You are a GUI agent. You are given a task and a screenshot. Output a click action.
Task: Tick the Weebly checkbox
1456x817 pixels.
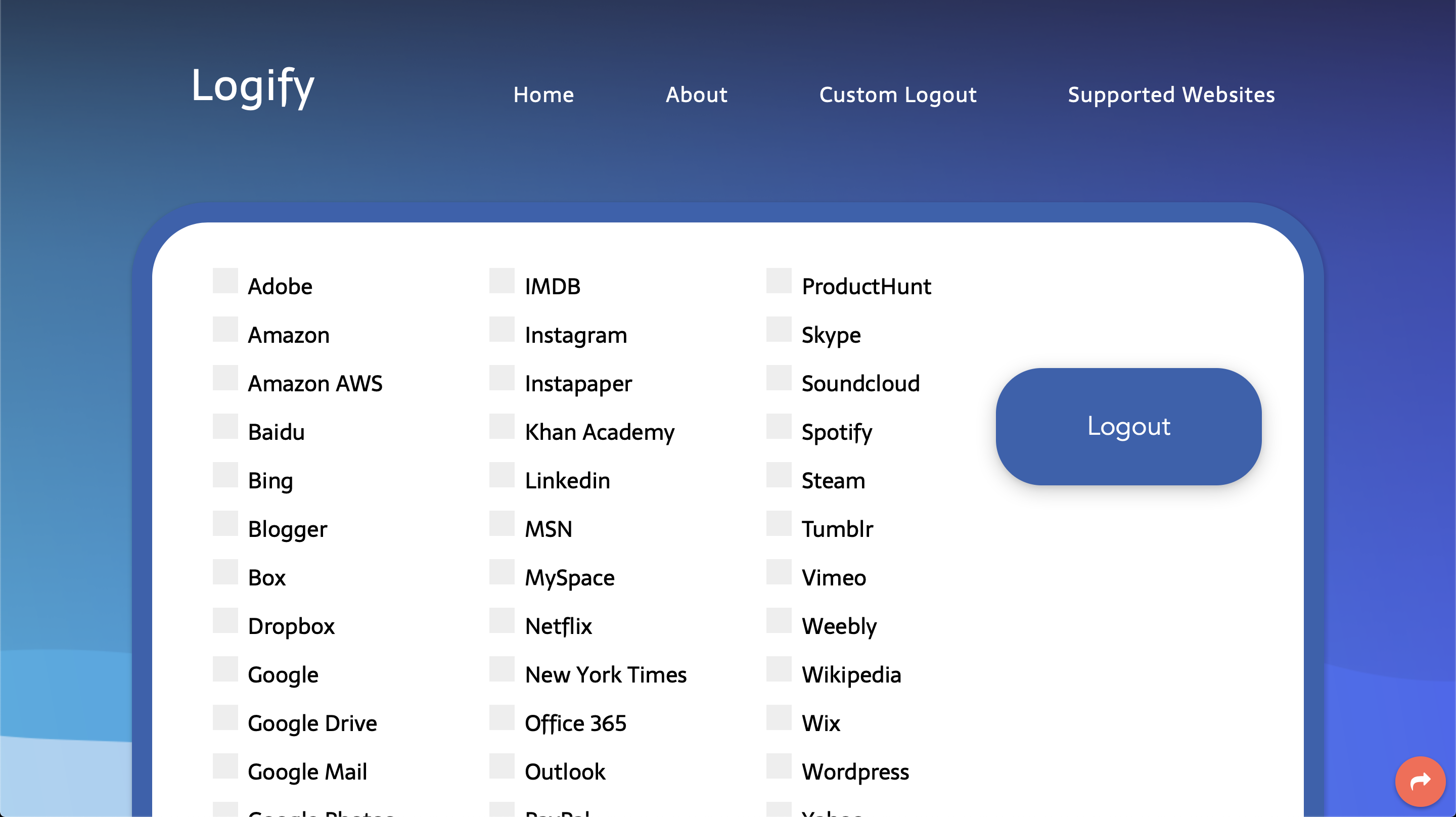(779, 621)
